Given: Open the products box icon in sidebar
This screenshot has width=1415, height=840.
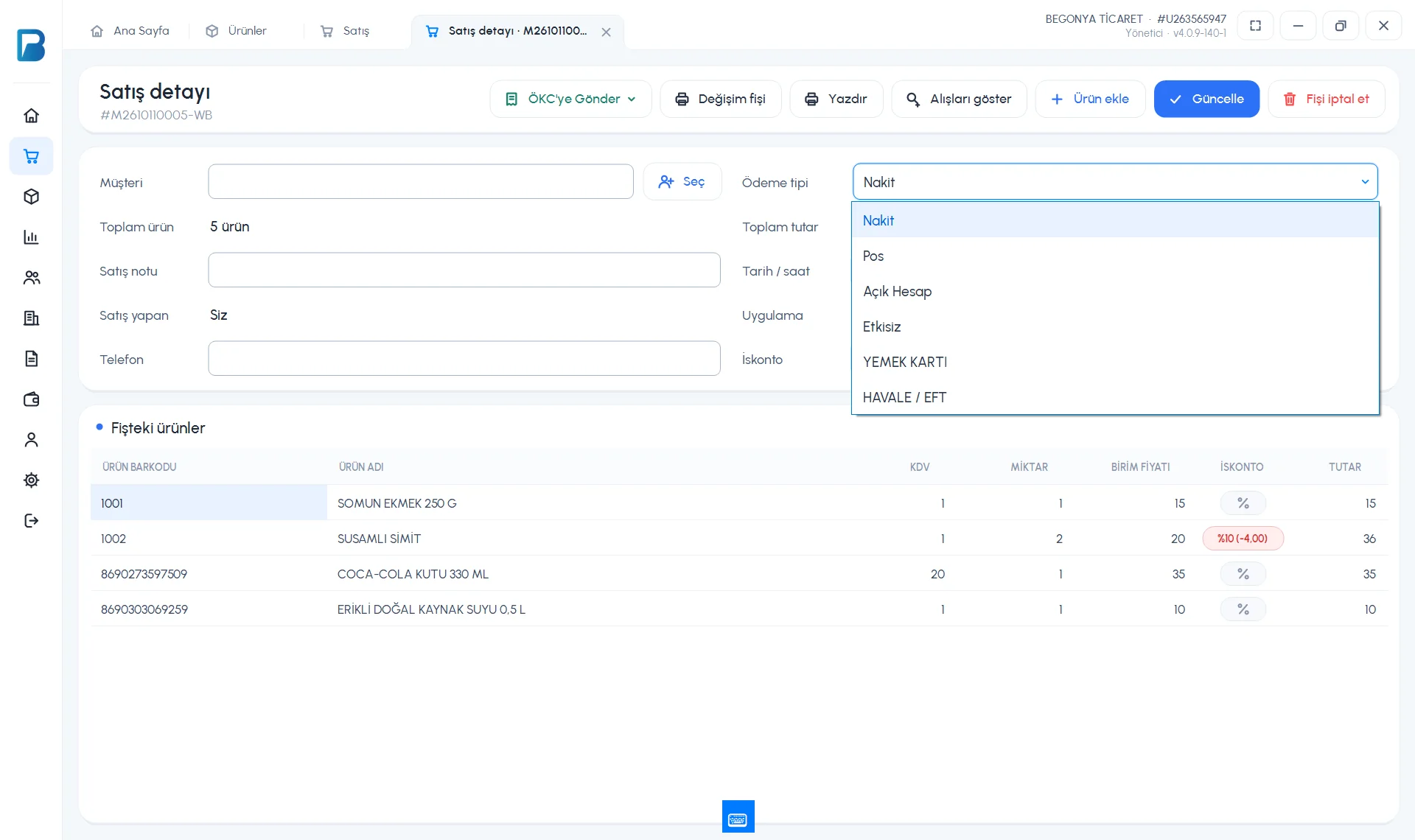Looking at the screenshot, I should (x=31, y=197).
